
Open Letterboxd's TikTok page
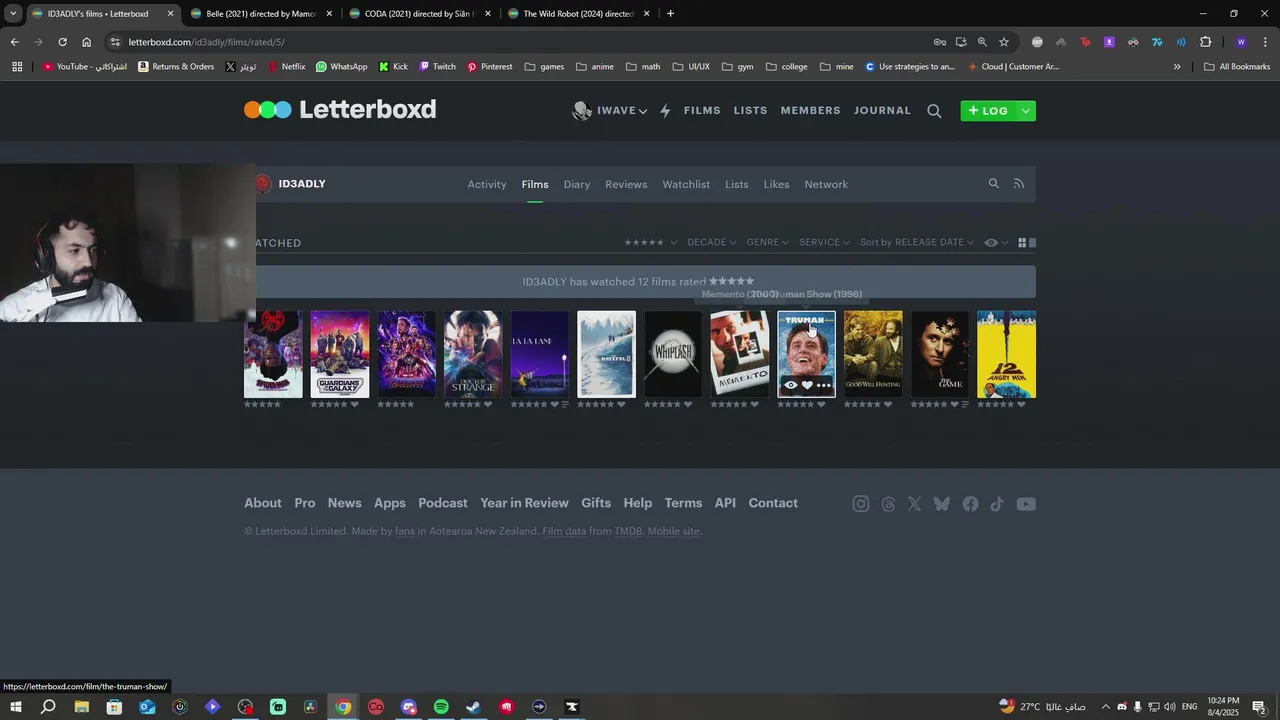997,504
